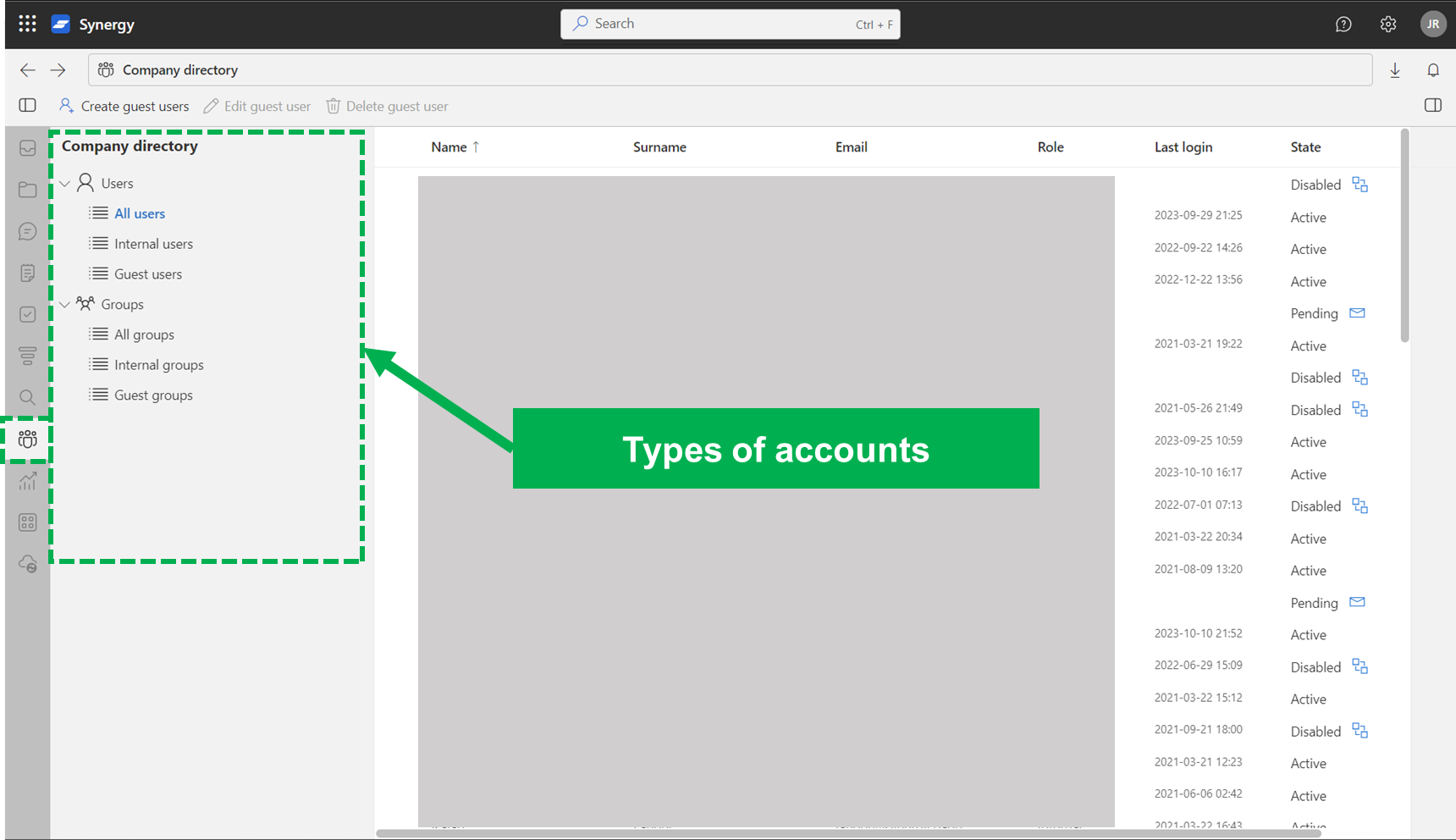1456x840 pixels.
Task: Open the notes document sidebar icon
Action: 27,273
